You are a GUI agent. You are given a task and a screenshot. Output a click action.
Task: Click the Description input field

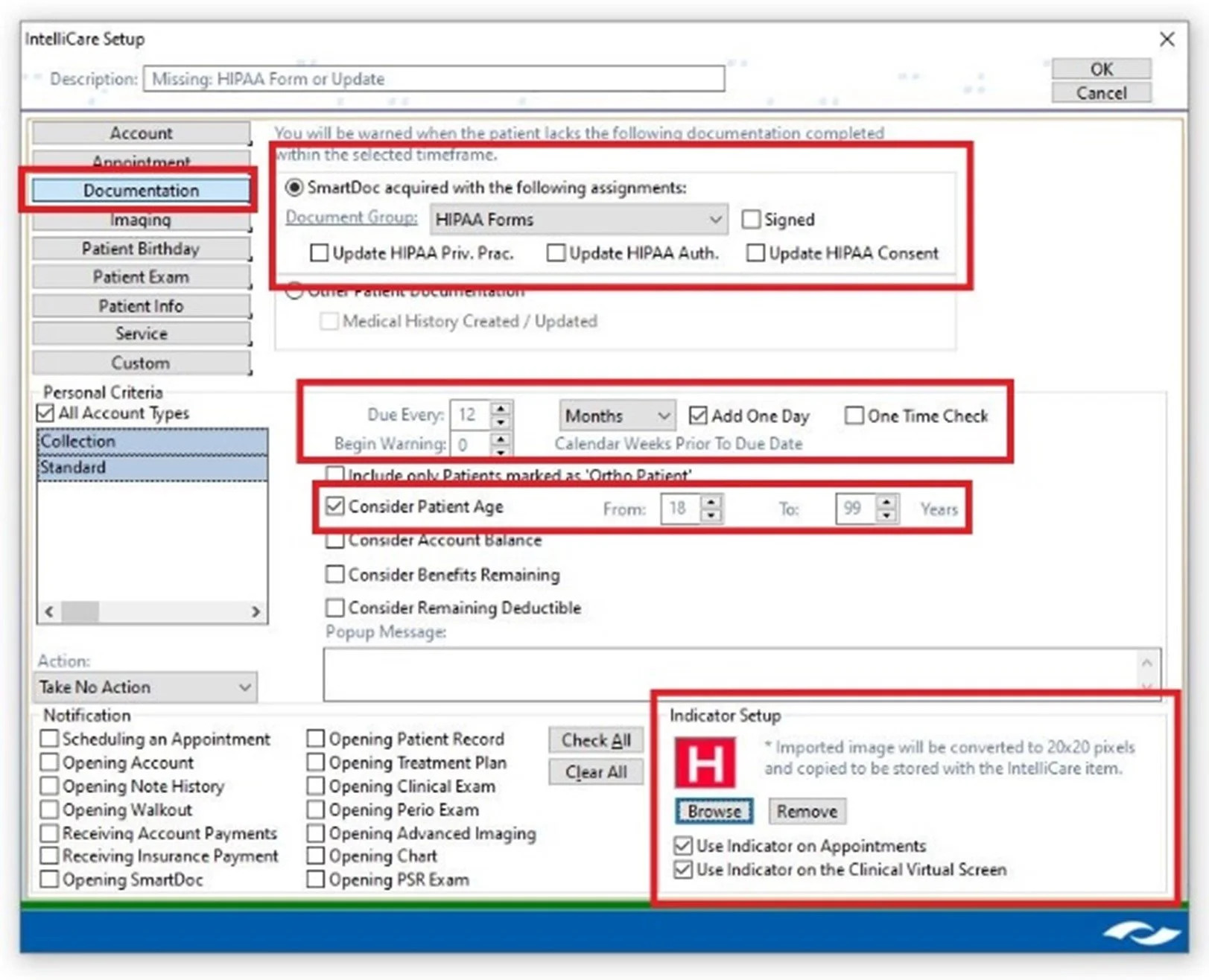434,79
